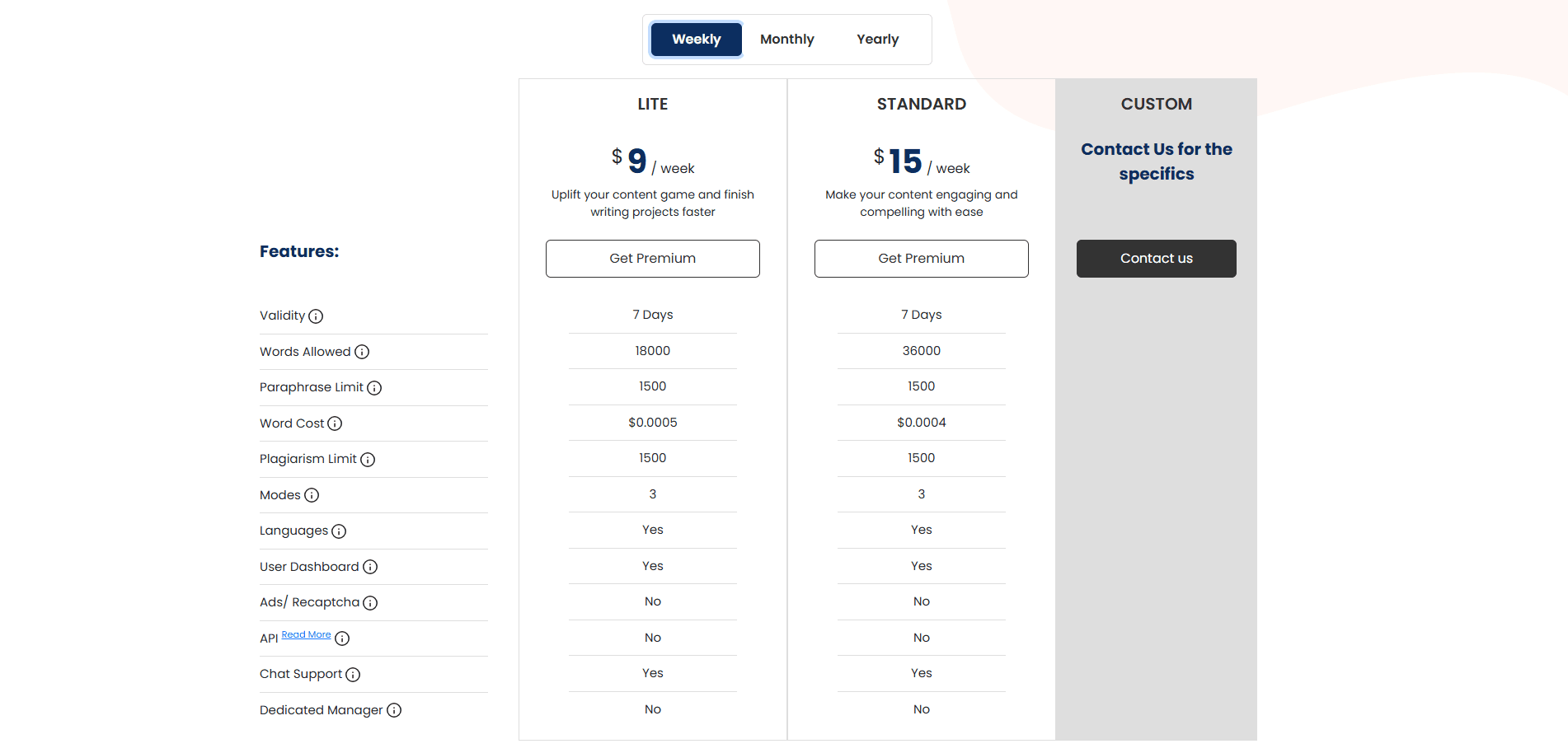
Task: Click the User Dashboard info icon
Action: tap(370, 568)
